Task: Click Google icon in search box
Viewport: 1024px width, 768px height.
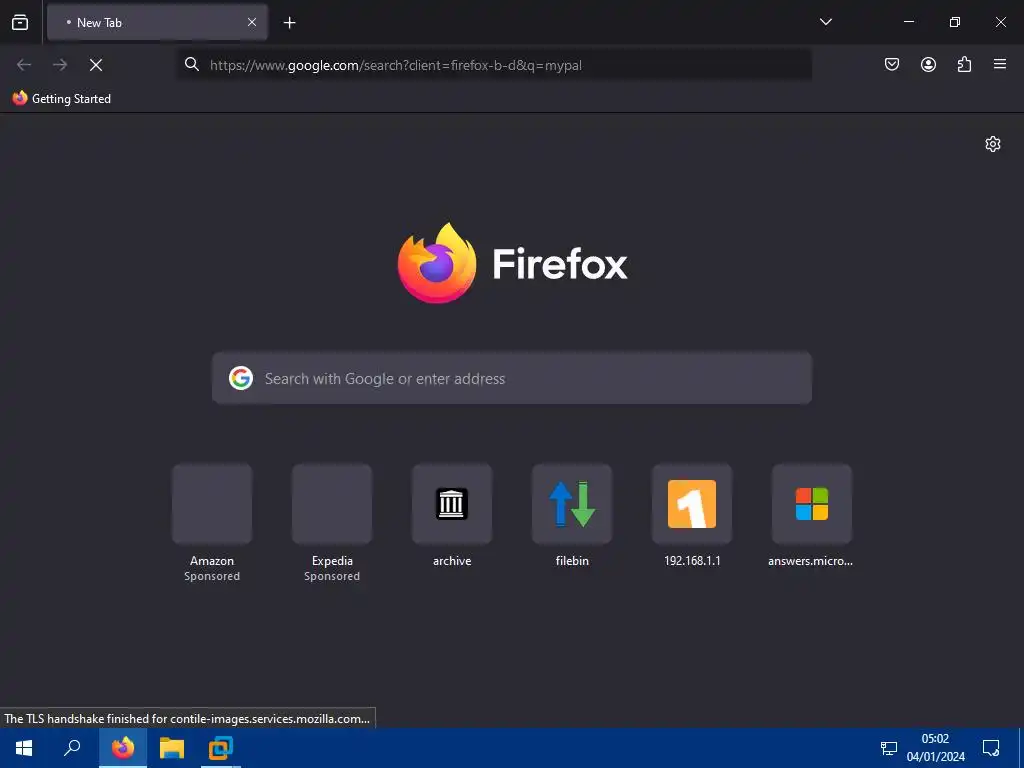Action: [240, 378]
